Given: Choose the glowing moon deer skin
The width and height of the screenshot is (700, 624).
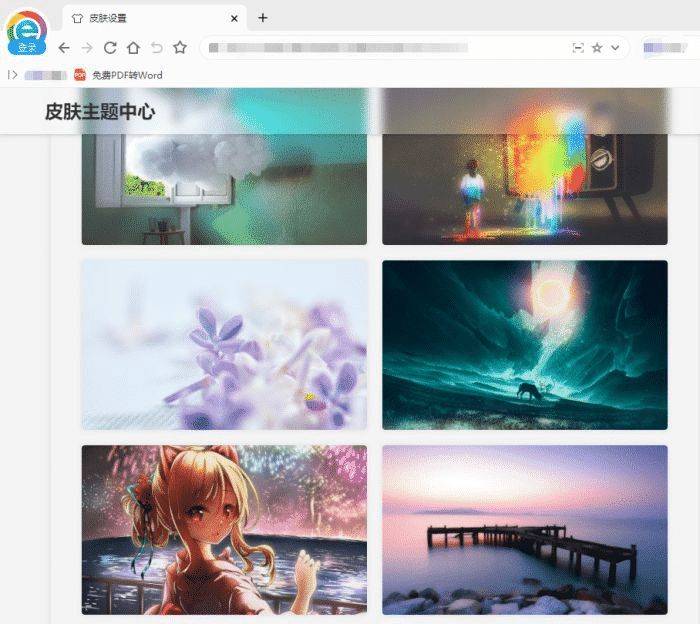Looking at the screenshot, I should [524, 345].
